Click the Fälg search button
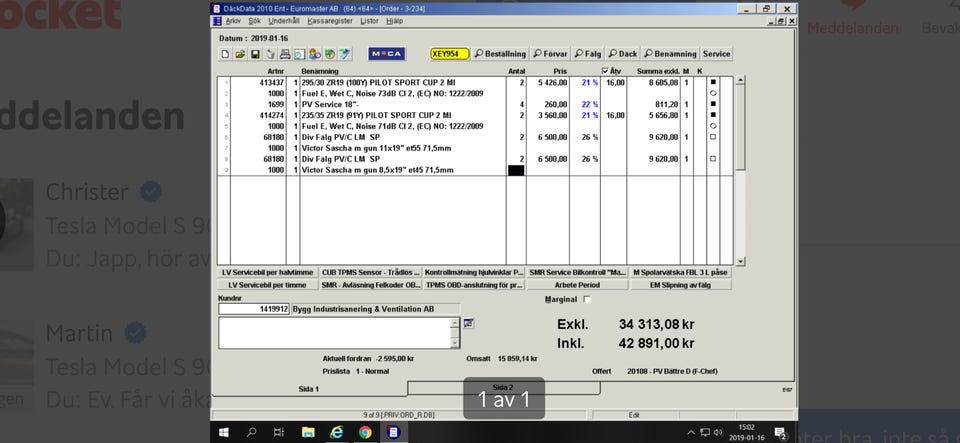 [x=587, y=54]
